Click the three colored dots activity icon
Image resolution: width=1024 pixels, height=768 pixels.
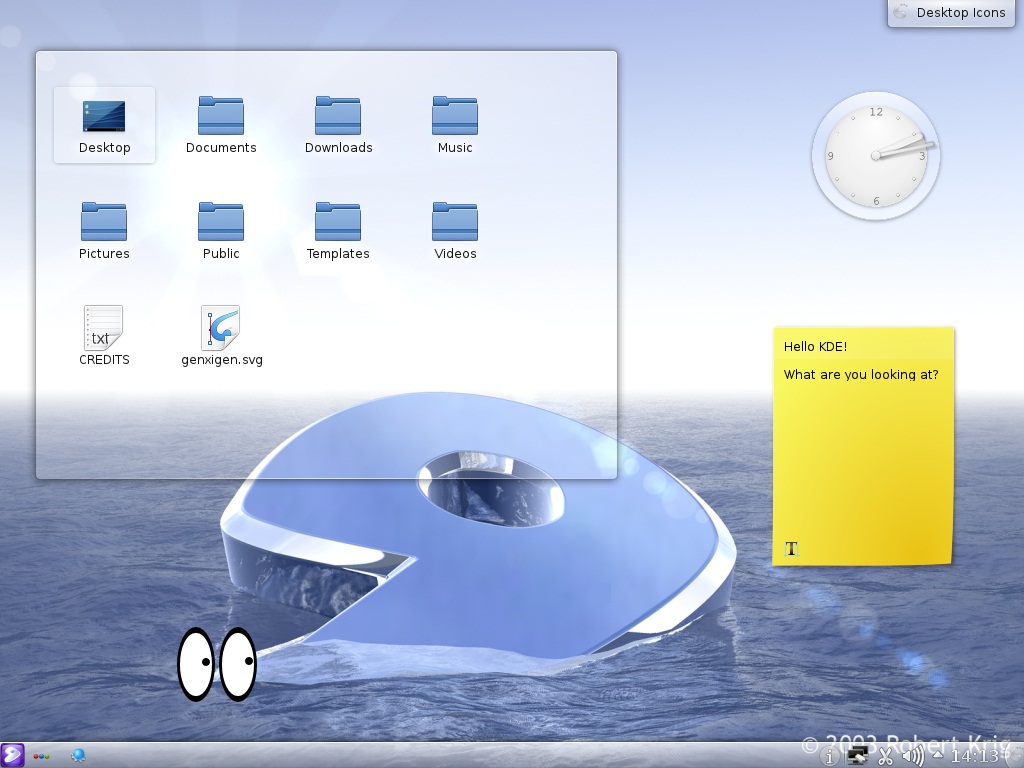[41, 756]
